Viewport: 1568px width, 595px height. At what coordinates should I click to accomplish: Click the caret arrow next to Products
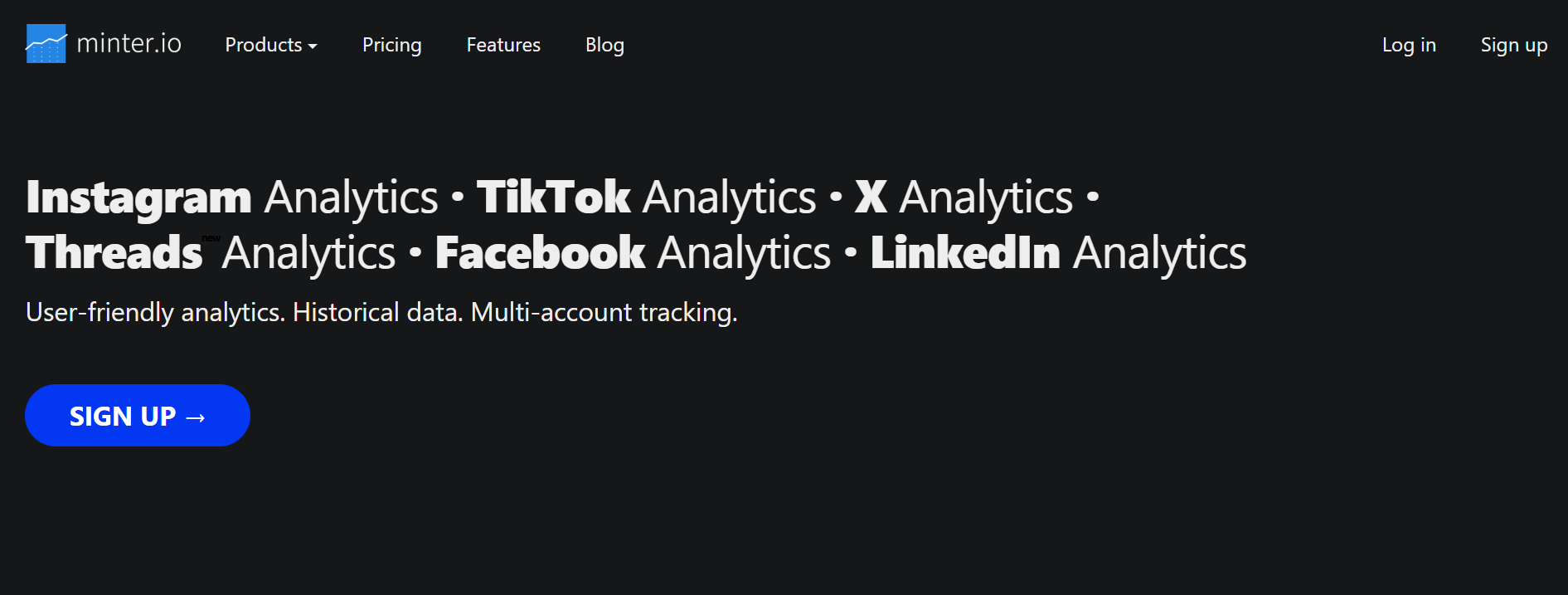point(313,46)
